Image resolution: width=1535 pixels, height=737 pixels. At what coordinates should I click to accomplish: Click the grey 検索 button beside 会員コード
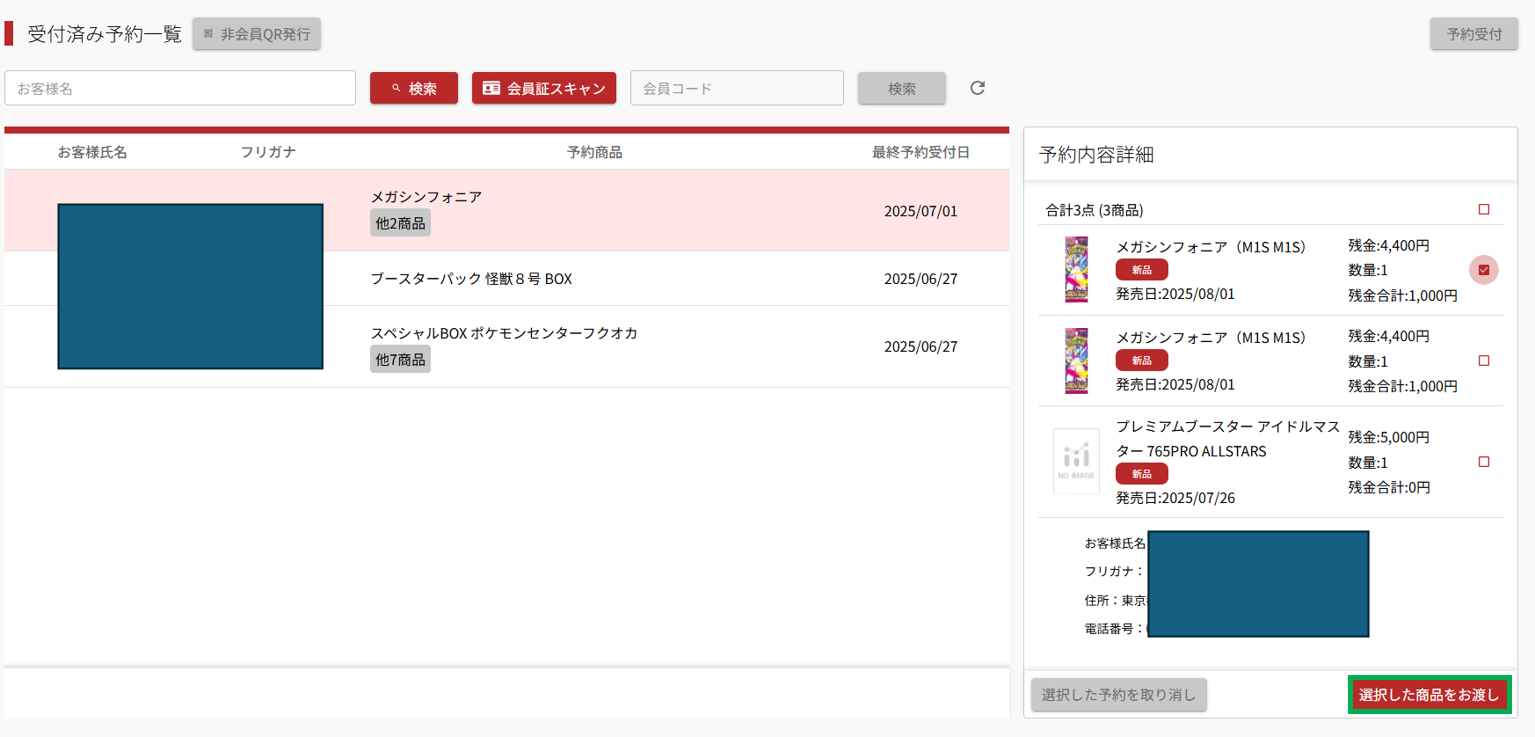click(902, 88)
